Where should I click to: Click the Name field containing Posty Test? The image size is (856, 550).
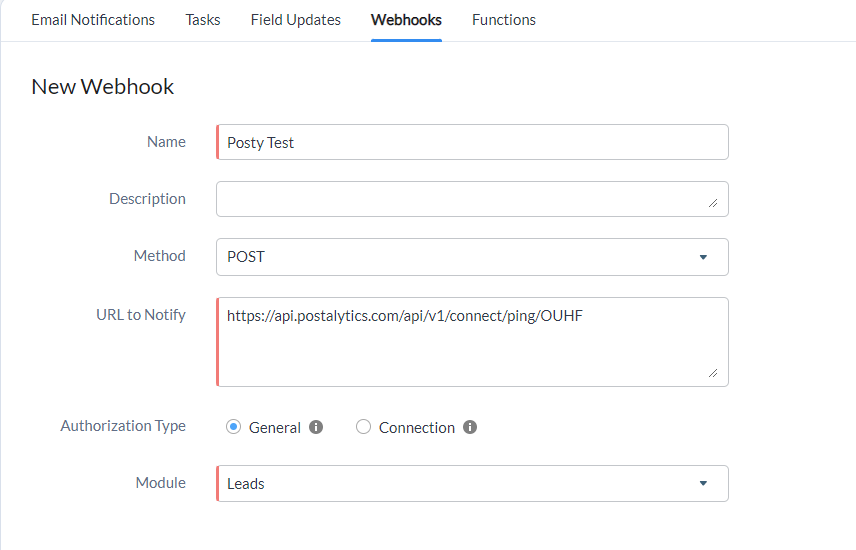click(472, 142)
